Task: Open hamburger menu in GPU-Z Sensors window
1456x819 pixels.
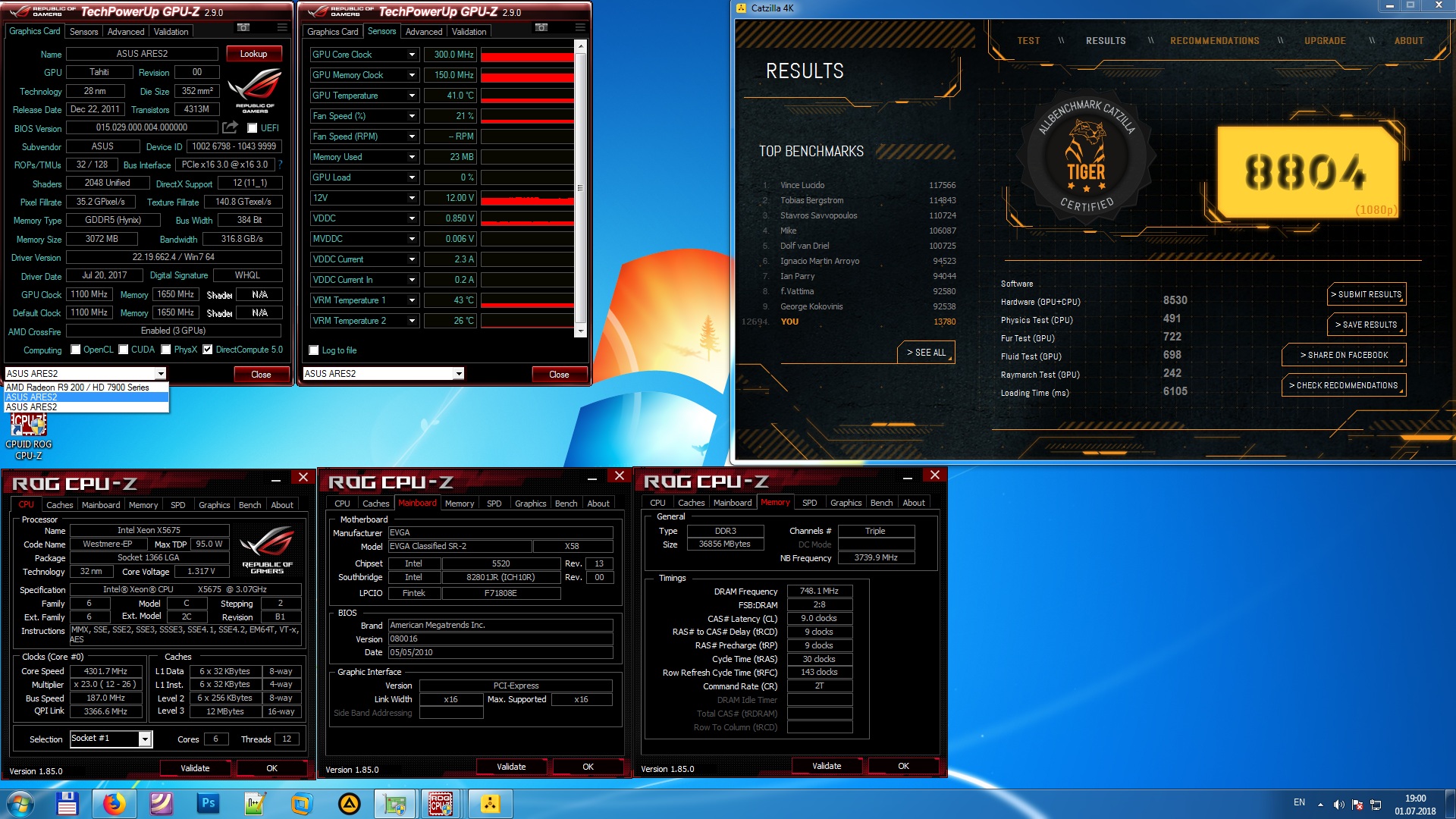Action: point(580,27)
